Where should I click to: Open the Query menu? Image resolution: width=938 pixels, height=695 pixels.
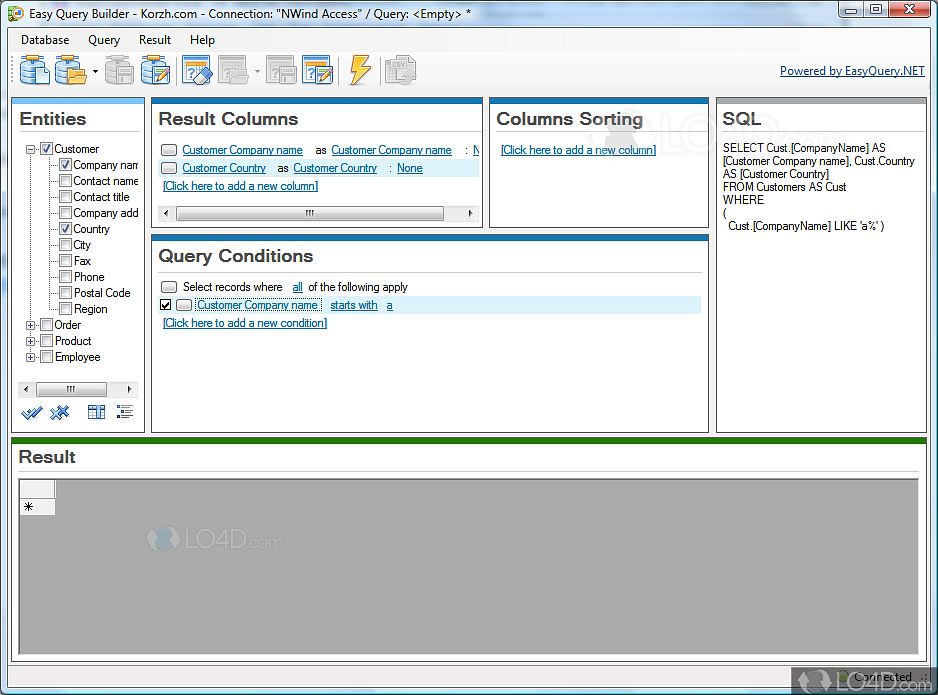pyautogui.click(x=103, y=40)
